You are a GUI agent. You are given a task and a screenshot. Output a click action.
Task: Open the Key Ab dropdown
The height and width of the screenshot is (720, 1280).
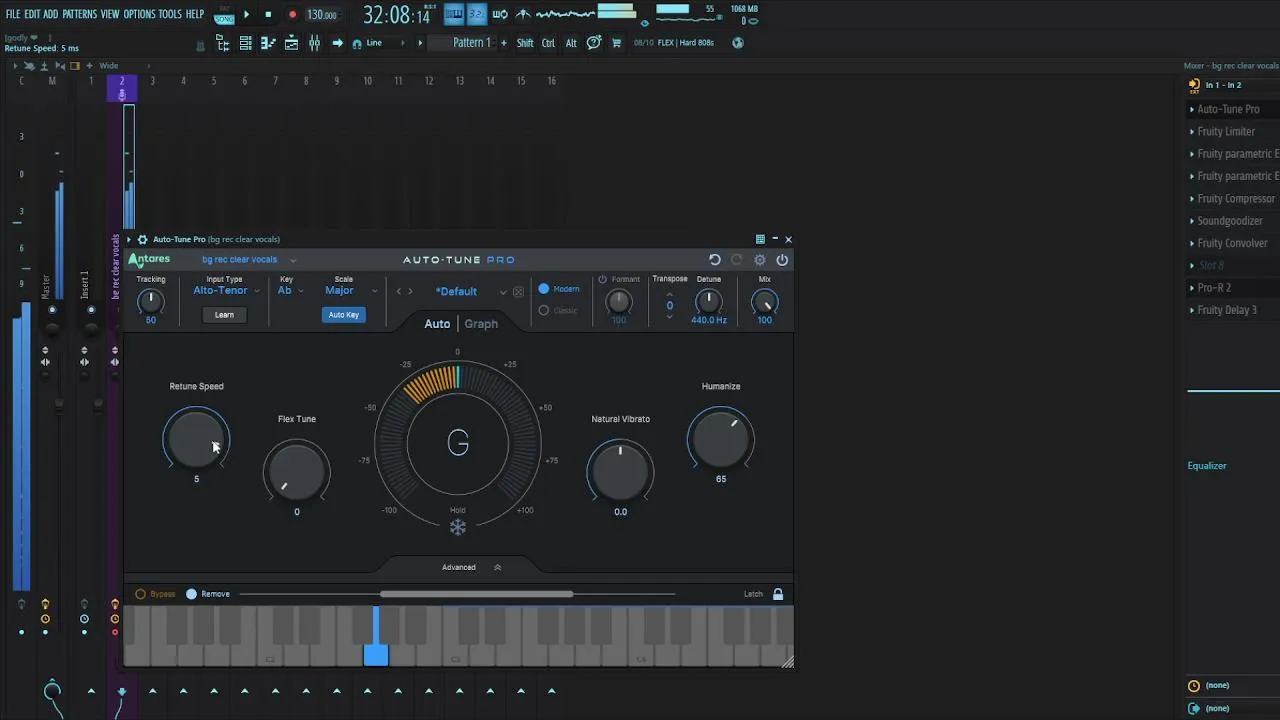pos(290,291)
